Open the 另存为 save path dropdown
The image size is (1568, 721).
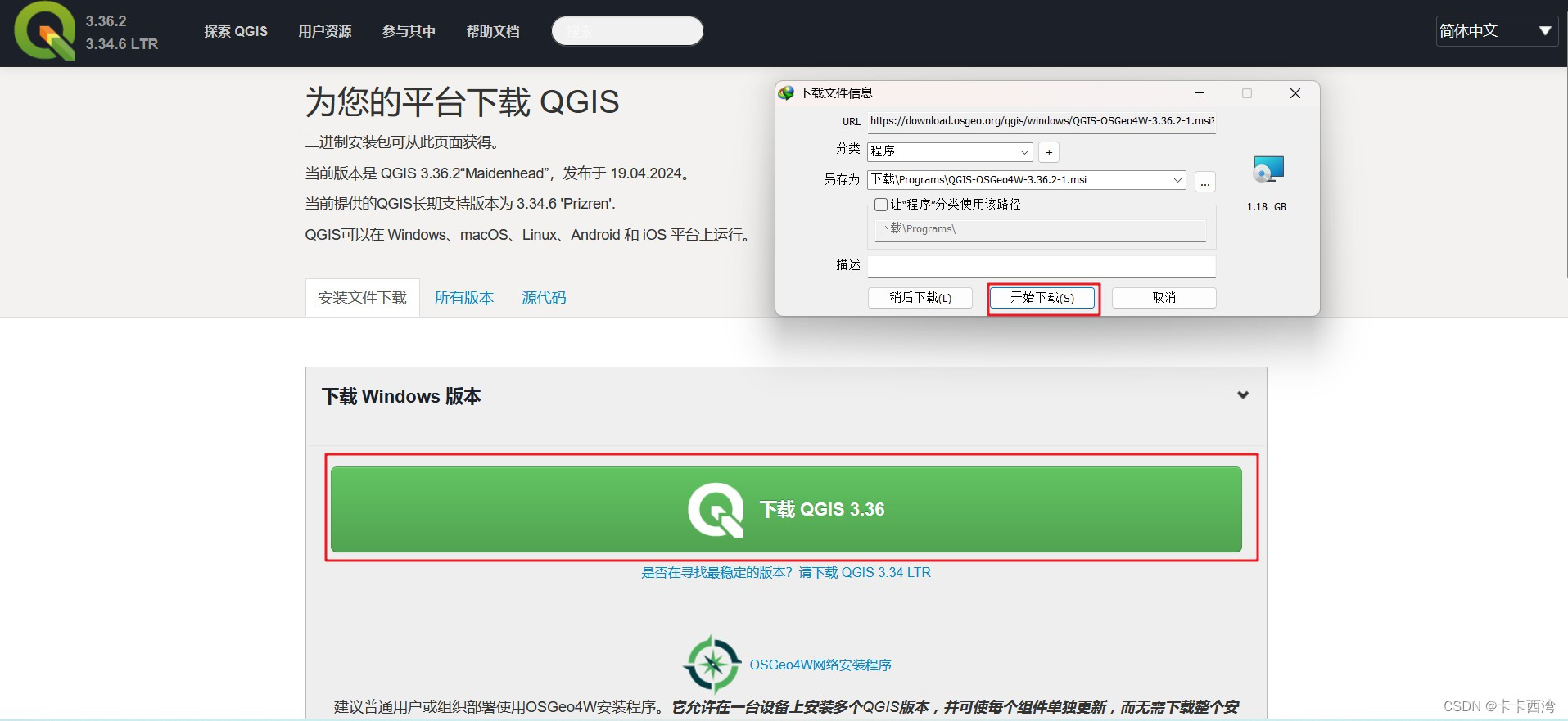click(1027, 180)
